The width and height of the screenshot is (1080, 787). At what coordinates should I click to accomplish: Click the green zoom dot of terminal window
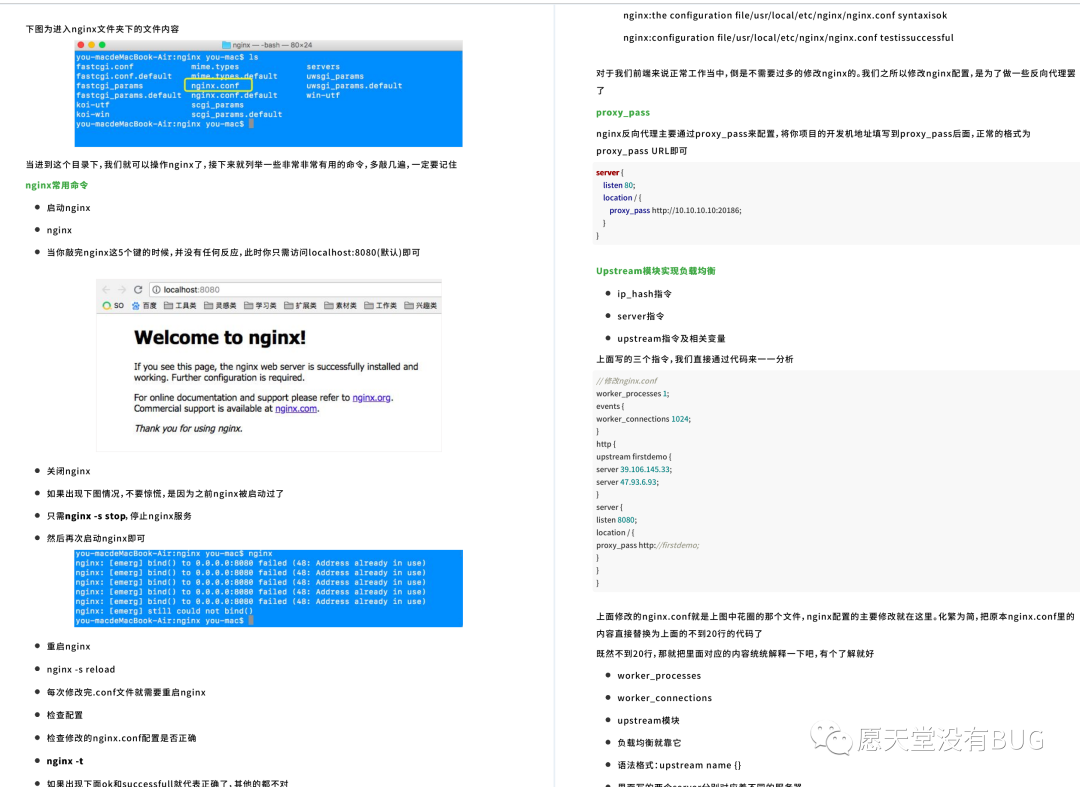[102, 45]
